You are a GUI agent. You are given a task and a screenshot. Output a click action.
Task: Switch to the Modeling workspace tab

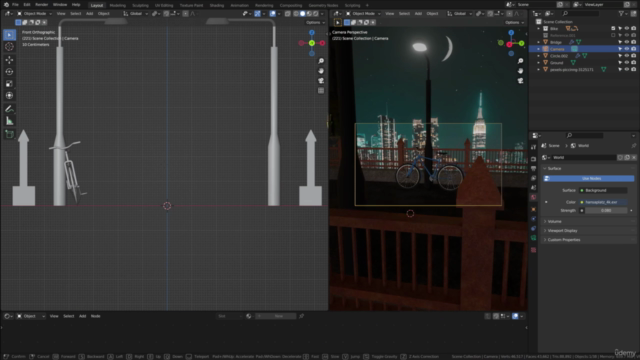(118, 5)
